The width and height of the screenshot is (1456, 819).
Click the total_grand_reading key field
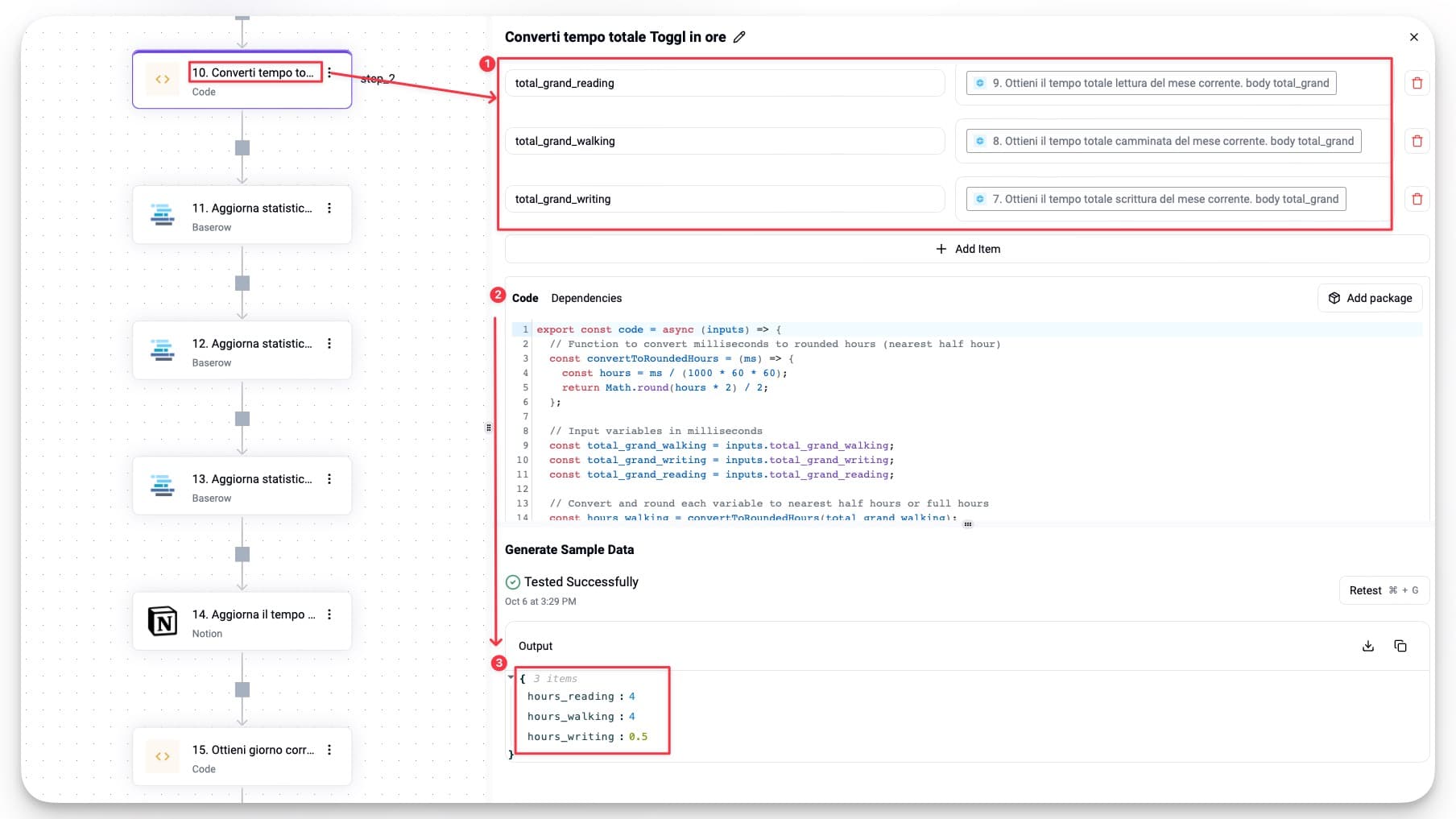(x=725, y=83)
